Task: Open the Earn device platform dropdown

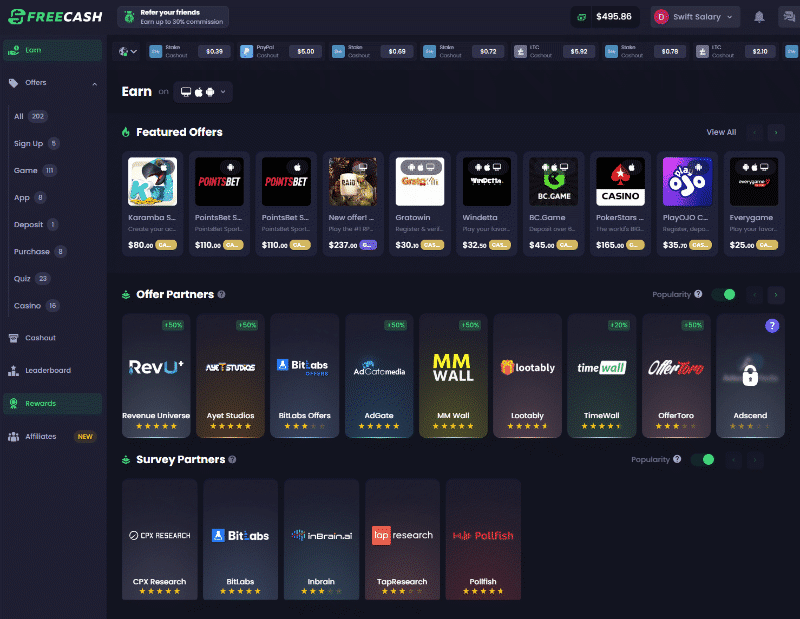Action: [x=203, y=92]
